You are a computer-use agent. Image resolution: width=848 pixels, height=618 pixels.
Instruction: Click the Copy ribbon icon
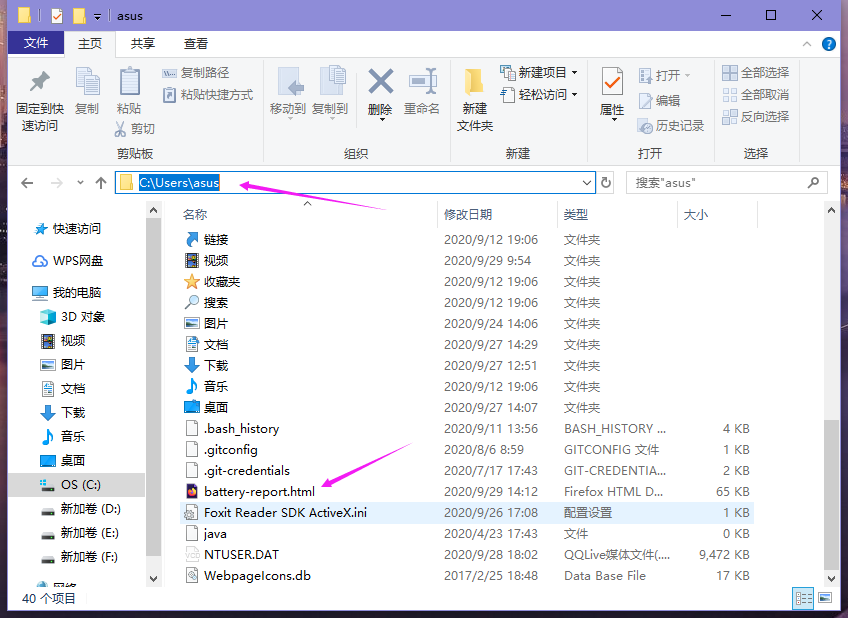87,82
